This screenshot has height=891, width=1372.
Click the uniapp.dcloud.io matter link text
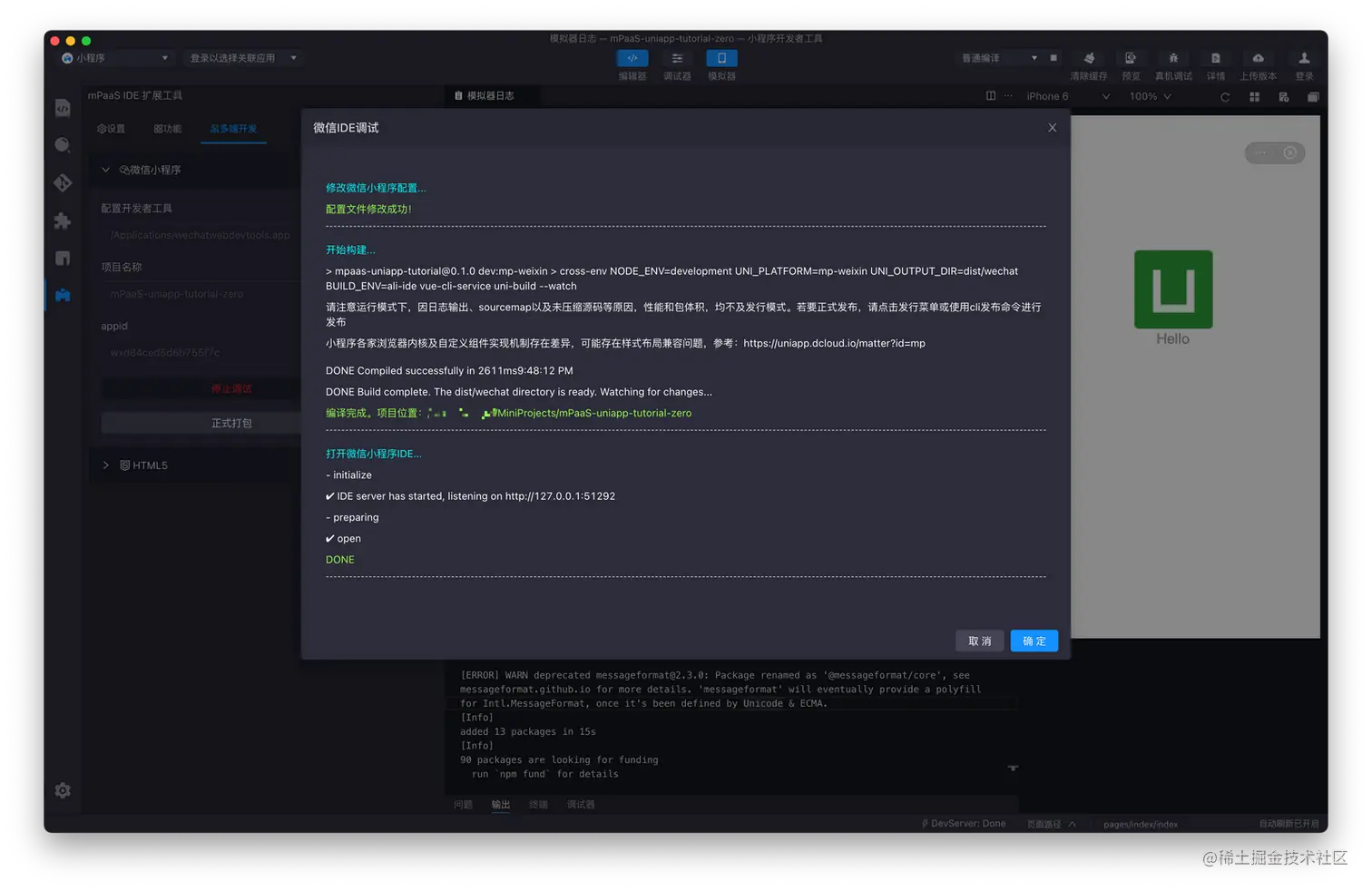pos(834,343)
